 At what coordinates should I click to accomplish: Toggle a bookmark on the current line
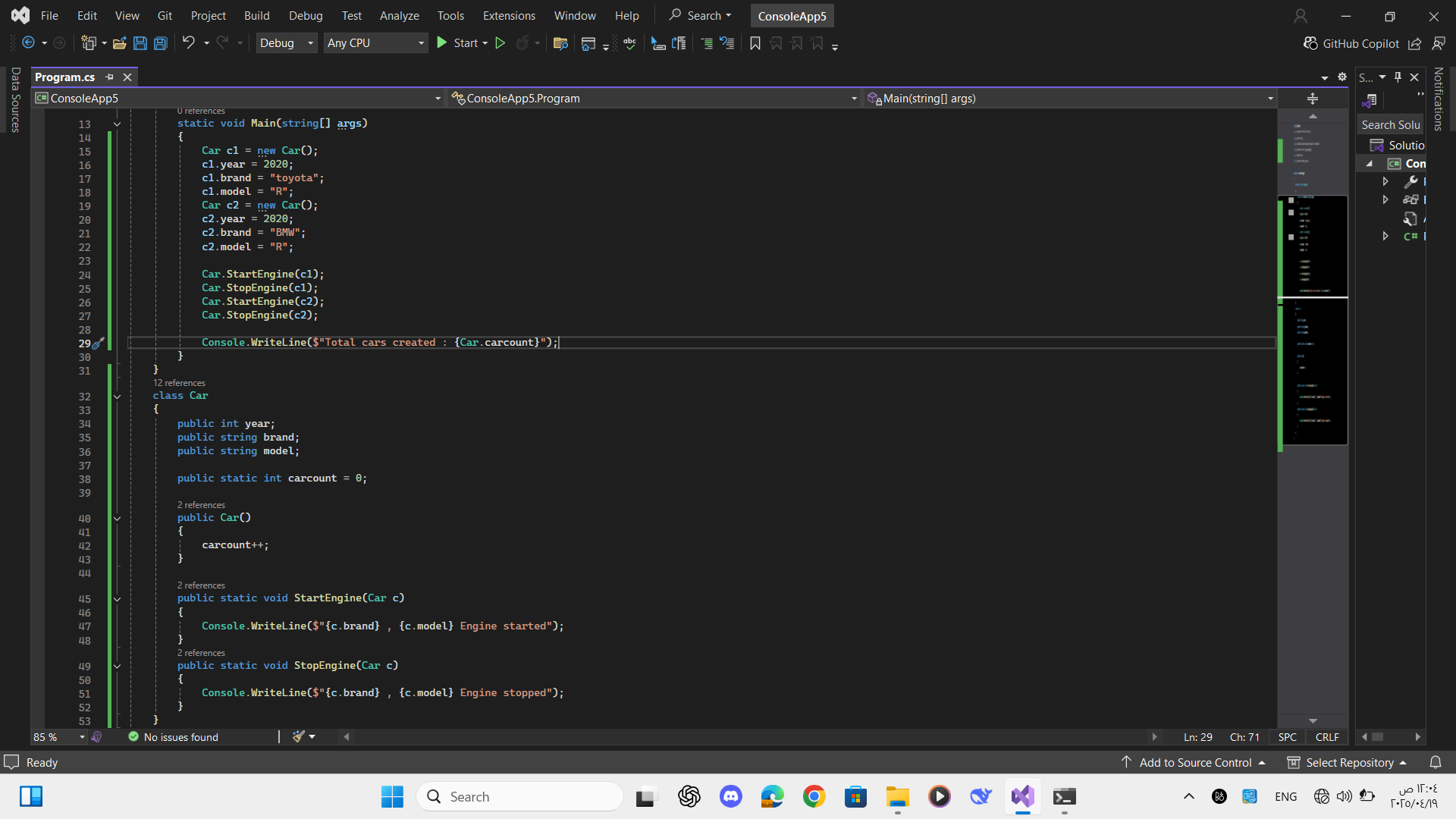point(755,43)
